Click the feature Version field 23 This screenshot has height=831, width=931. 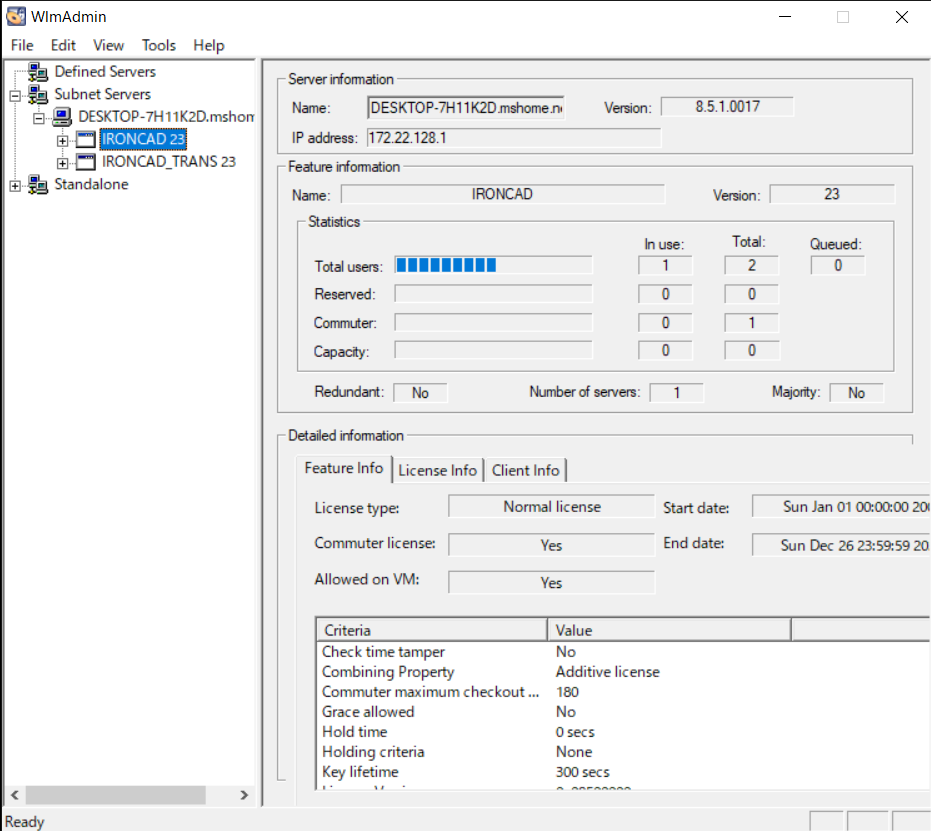tap(832, 194)
